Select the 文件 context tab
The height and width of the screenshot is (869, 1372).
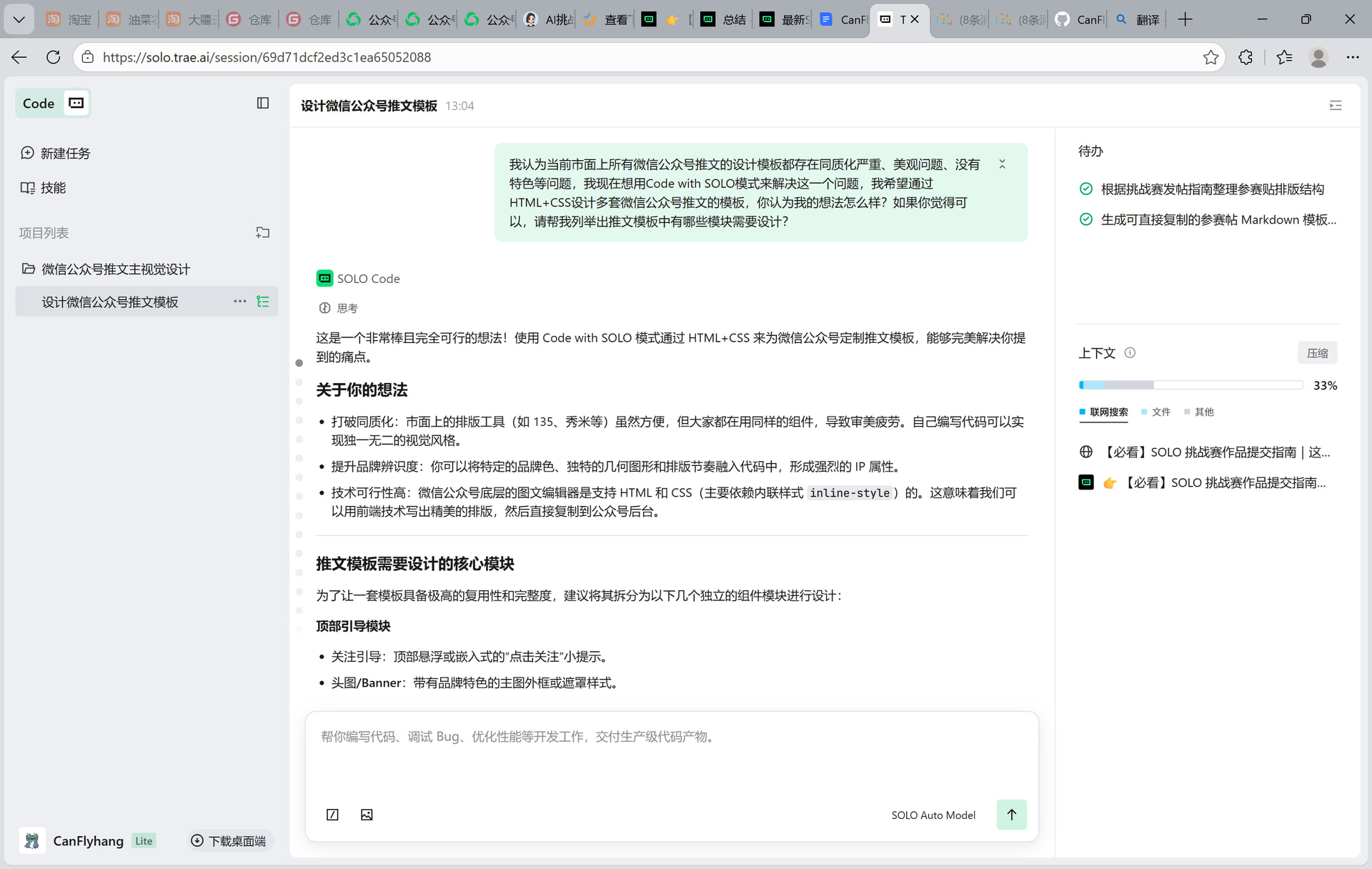[1156, 412]
